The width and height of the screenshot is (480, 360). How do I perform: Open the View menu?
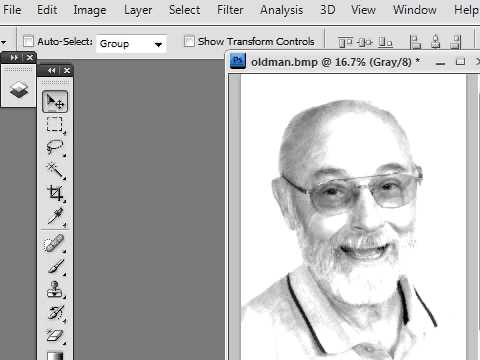click(x=363, y=10)
